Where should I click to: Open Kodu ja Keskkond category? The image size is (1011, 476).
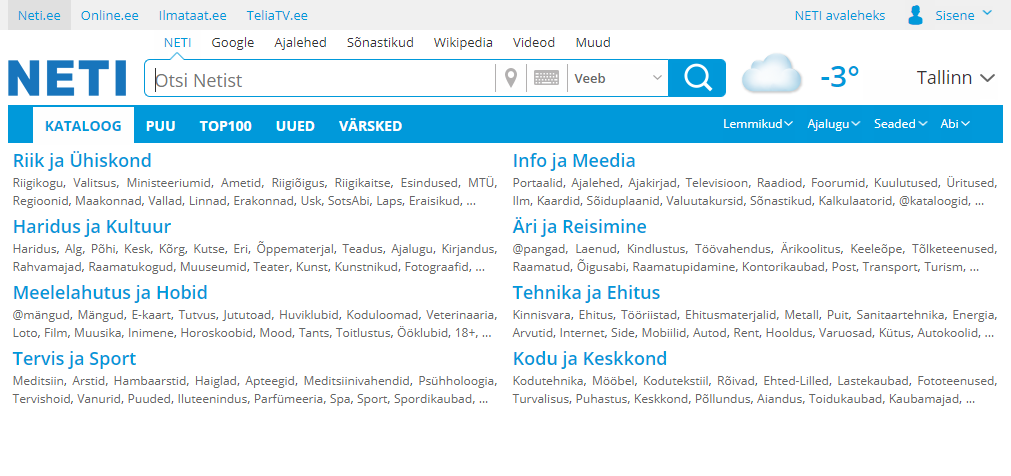tap(589, 359)
